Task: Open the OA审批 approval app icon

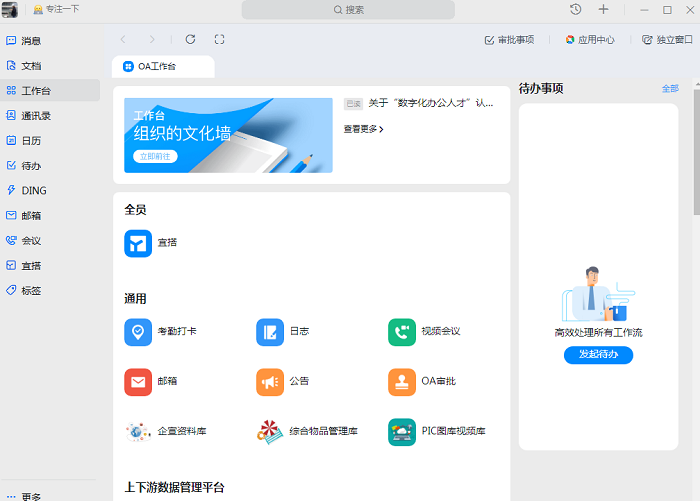Action: point(402,382)
